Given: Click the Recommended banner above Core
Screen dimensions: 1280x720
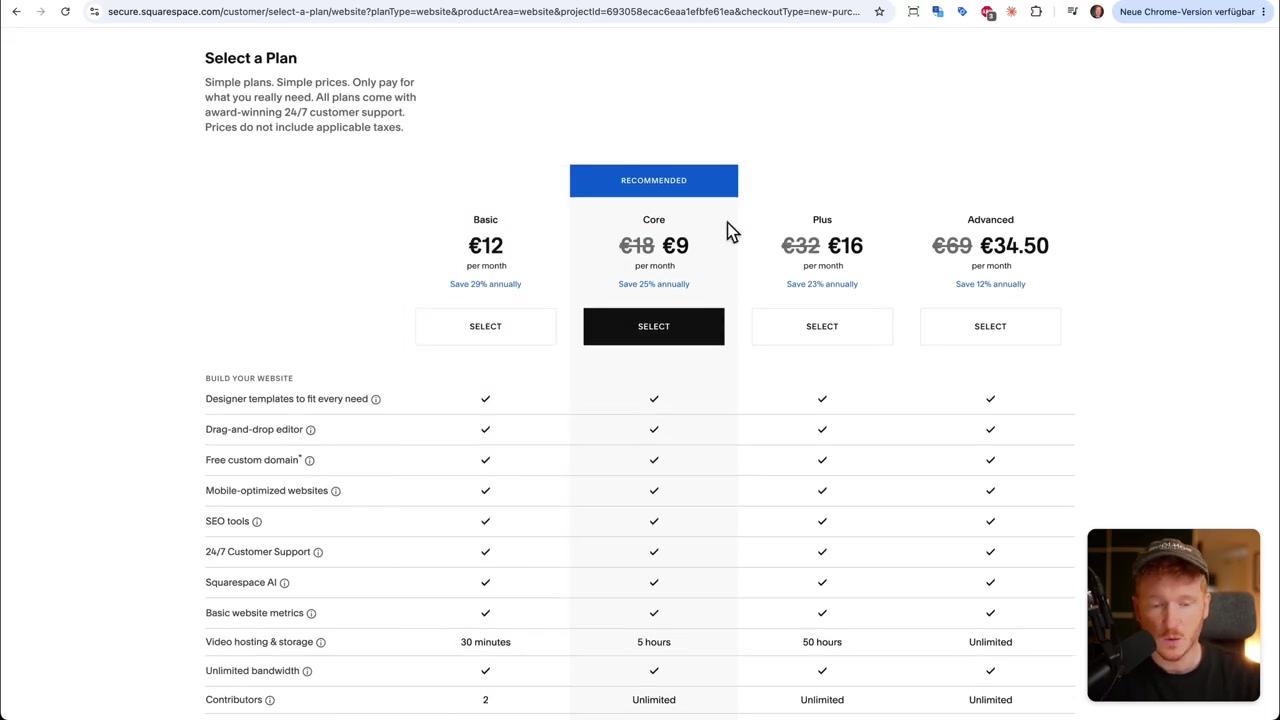Looking at the screenshot, I should point(654,181).
